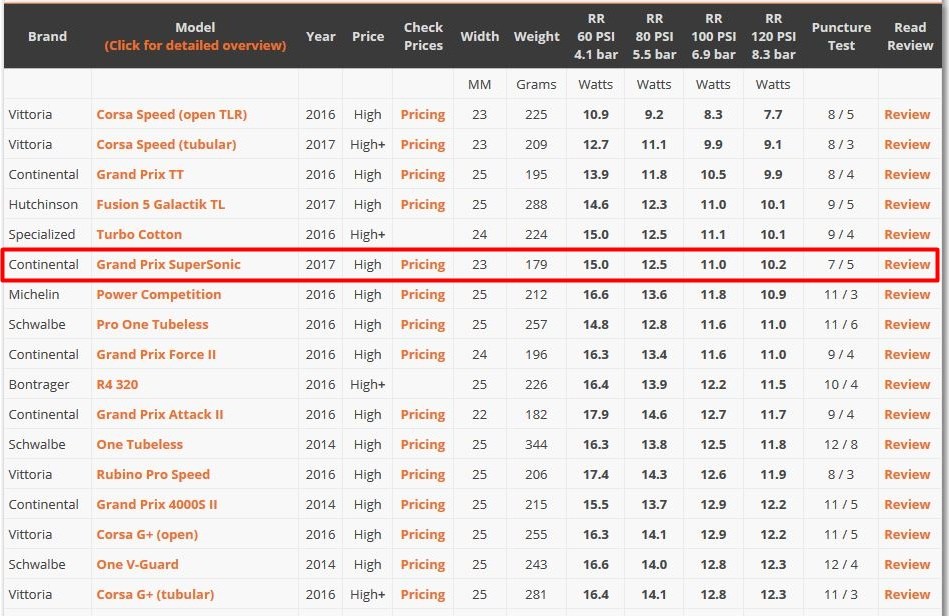Viewport: 949px width, 616px height.
Task: Sort by RR 100 PSI column header
Action: [714, 36]
